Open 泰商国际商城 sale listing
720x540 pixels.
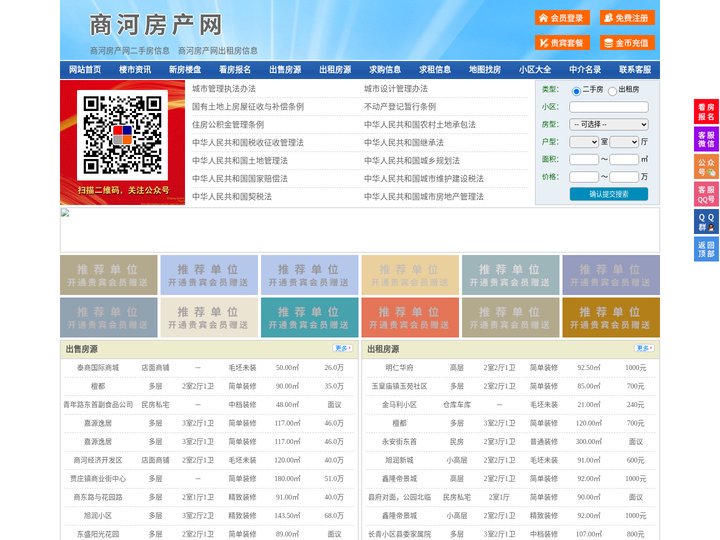(98, 367)
